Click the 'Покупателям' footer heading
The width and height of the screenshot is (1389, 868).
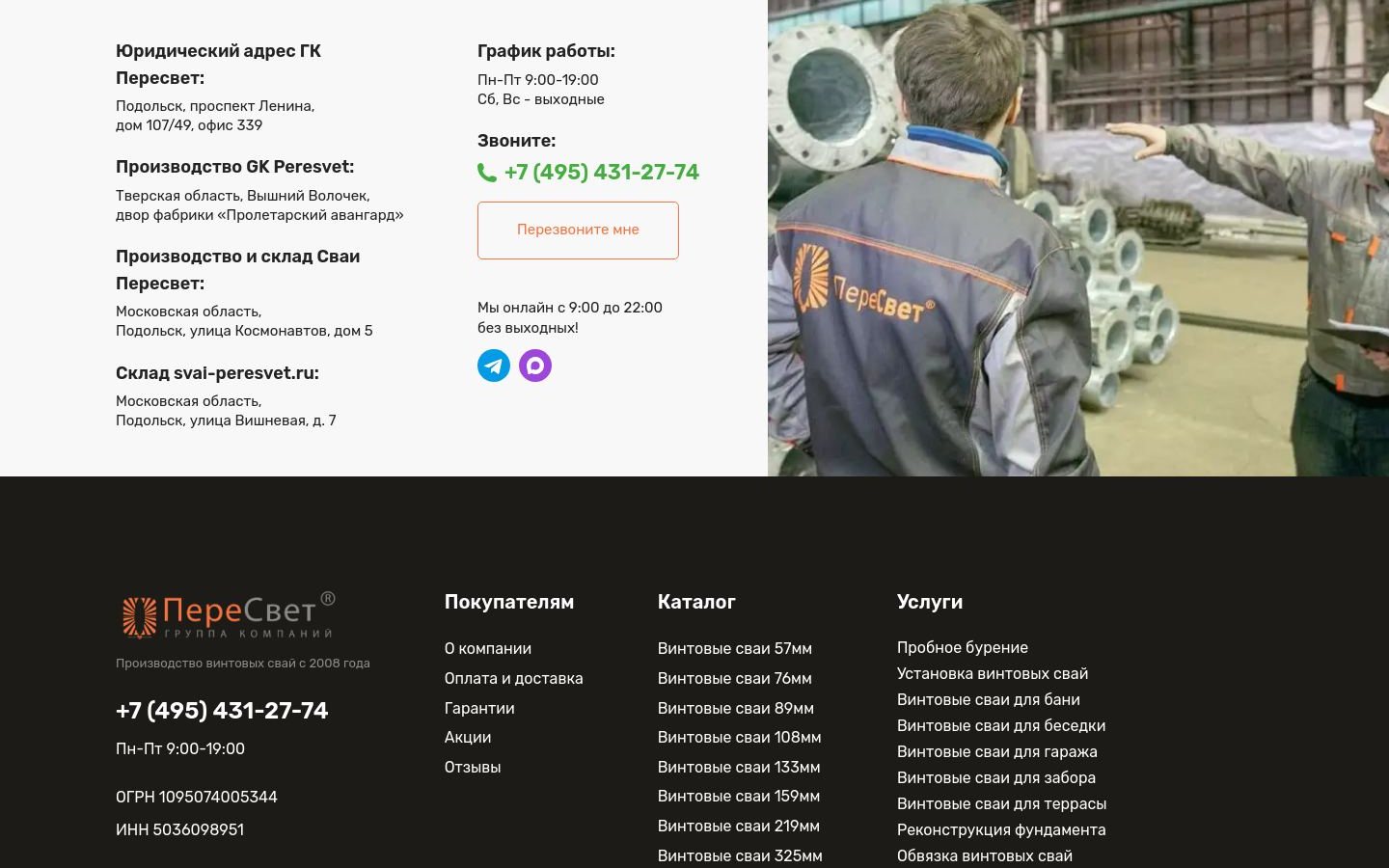click(x=509, y=602)
